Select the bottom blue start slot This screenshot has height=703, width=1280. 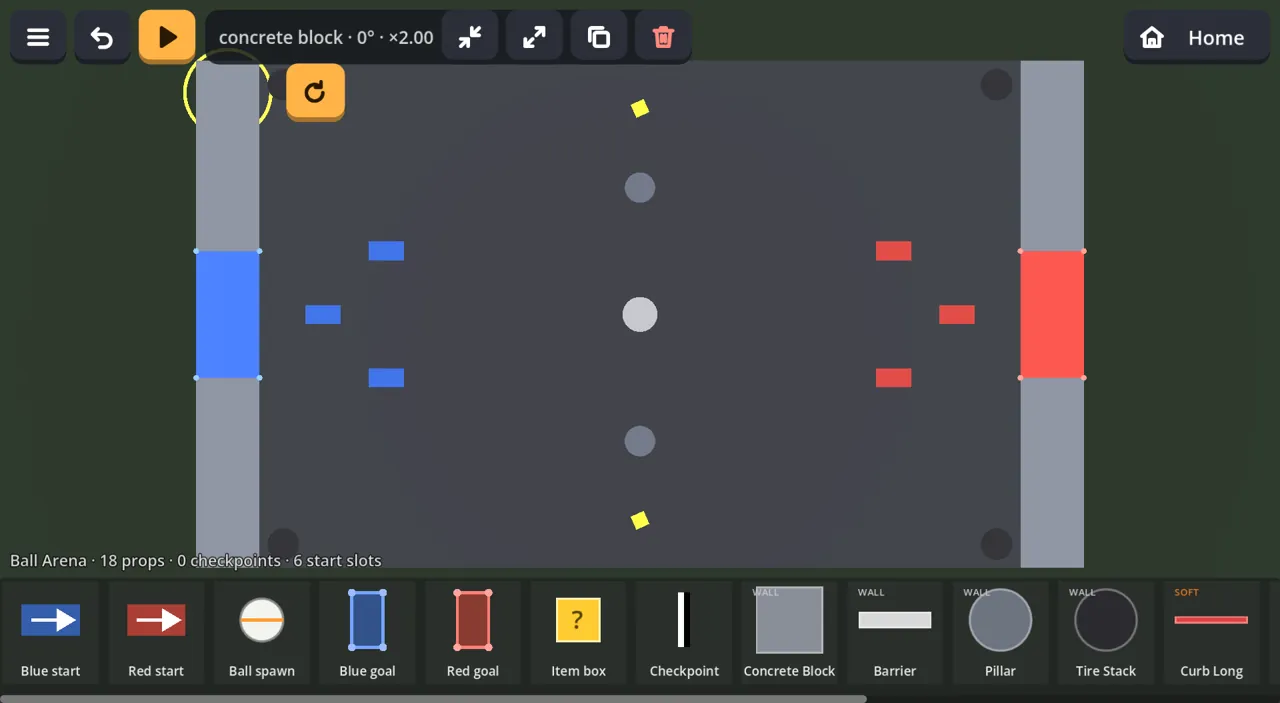pos(386,378)
